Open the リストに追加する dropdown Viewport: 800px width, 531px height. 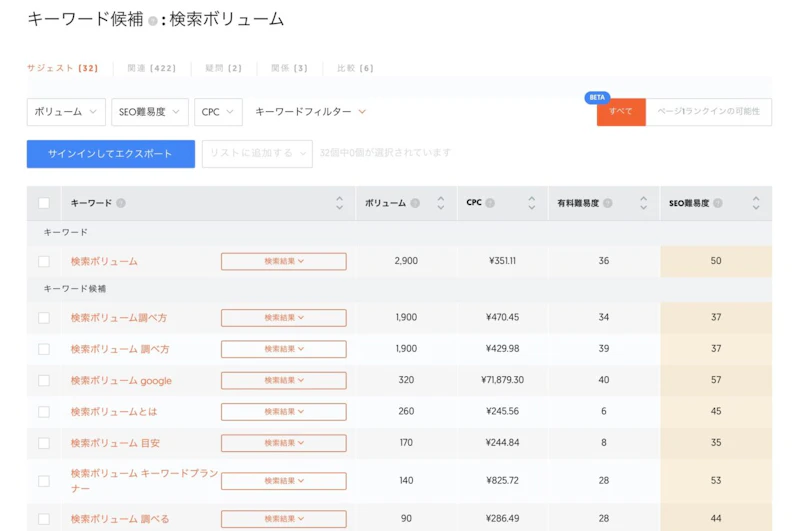[257, 154]
